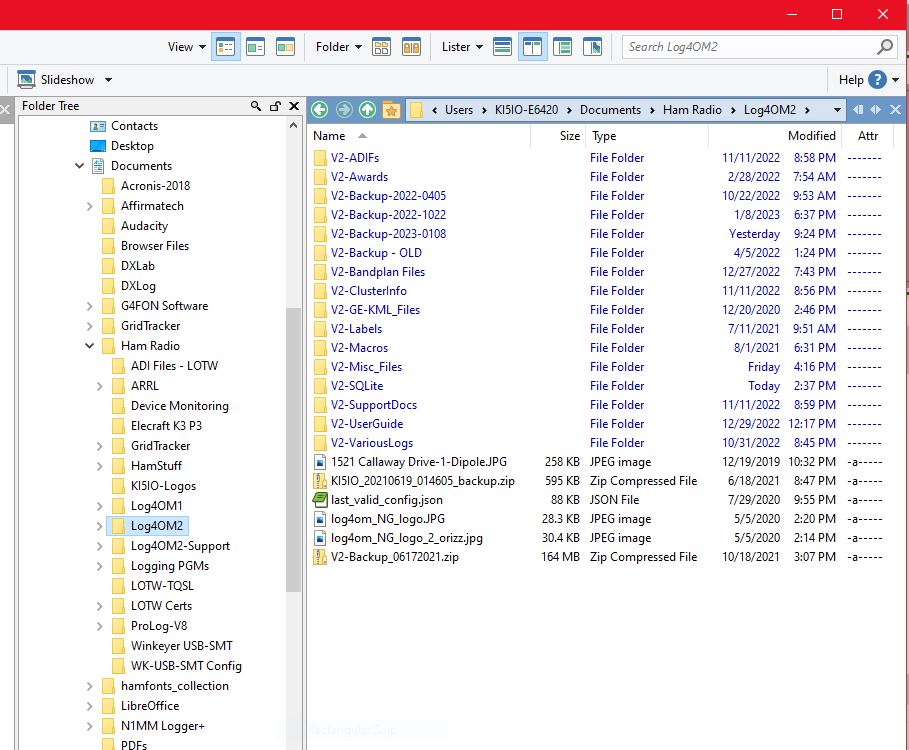Screen dimensions: 909x750
Task: Toggle the Folder Tree lock icon
Action: tap(275, 106)
